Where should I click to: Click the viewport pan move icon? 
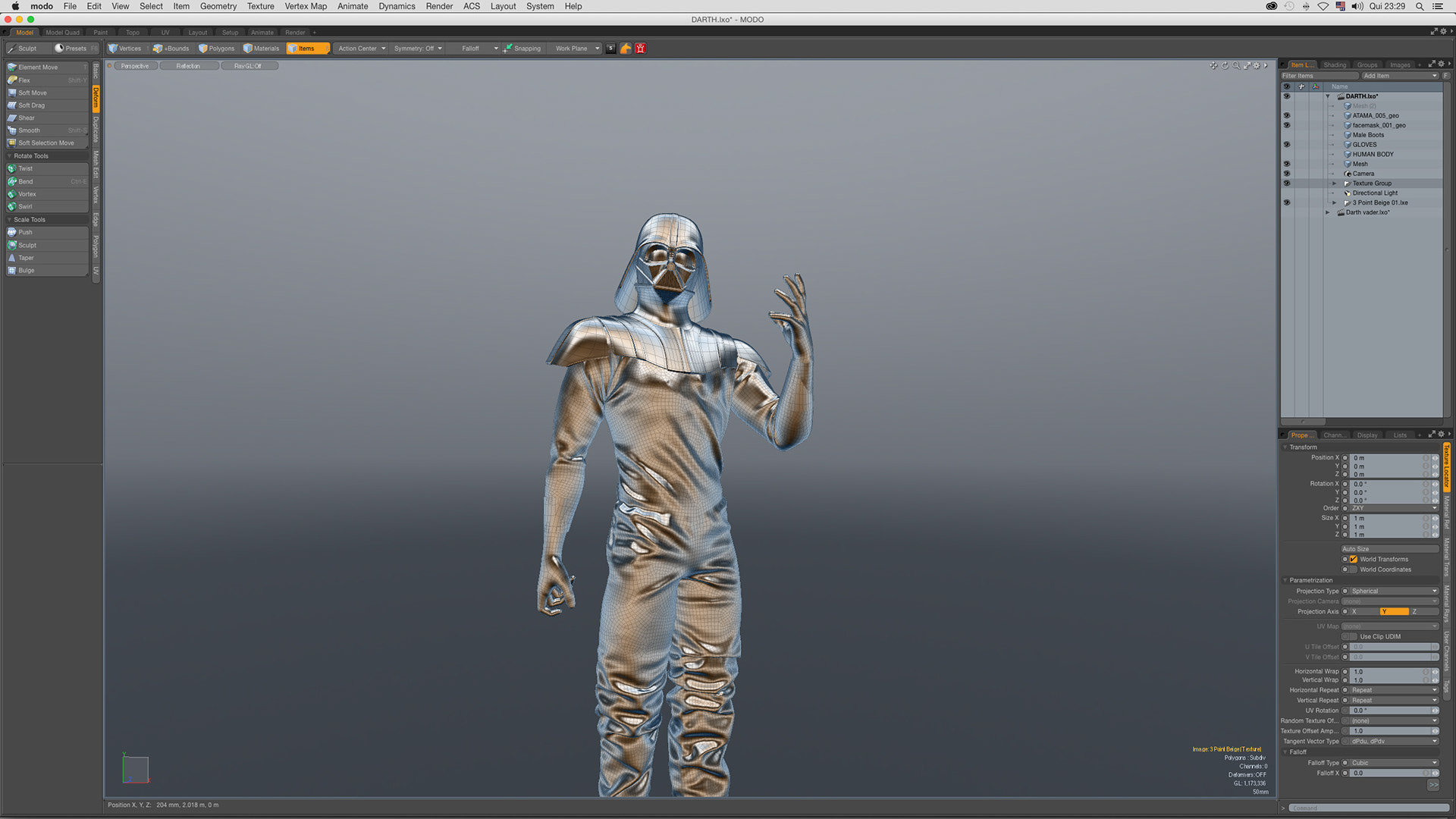coord(1213,66)
